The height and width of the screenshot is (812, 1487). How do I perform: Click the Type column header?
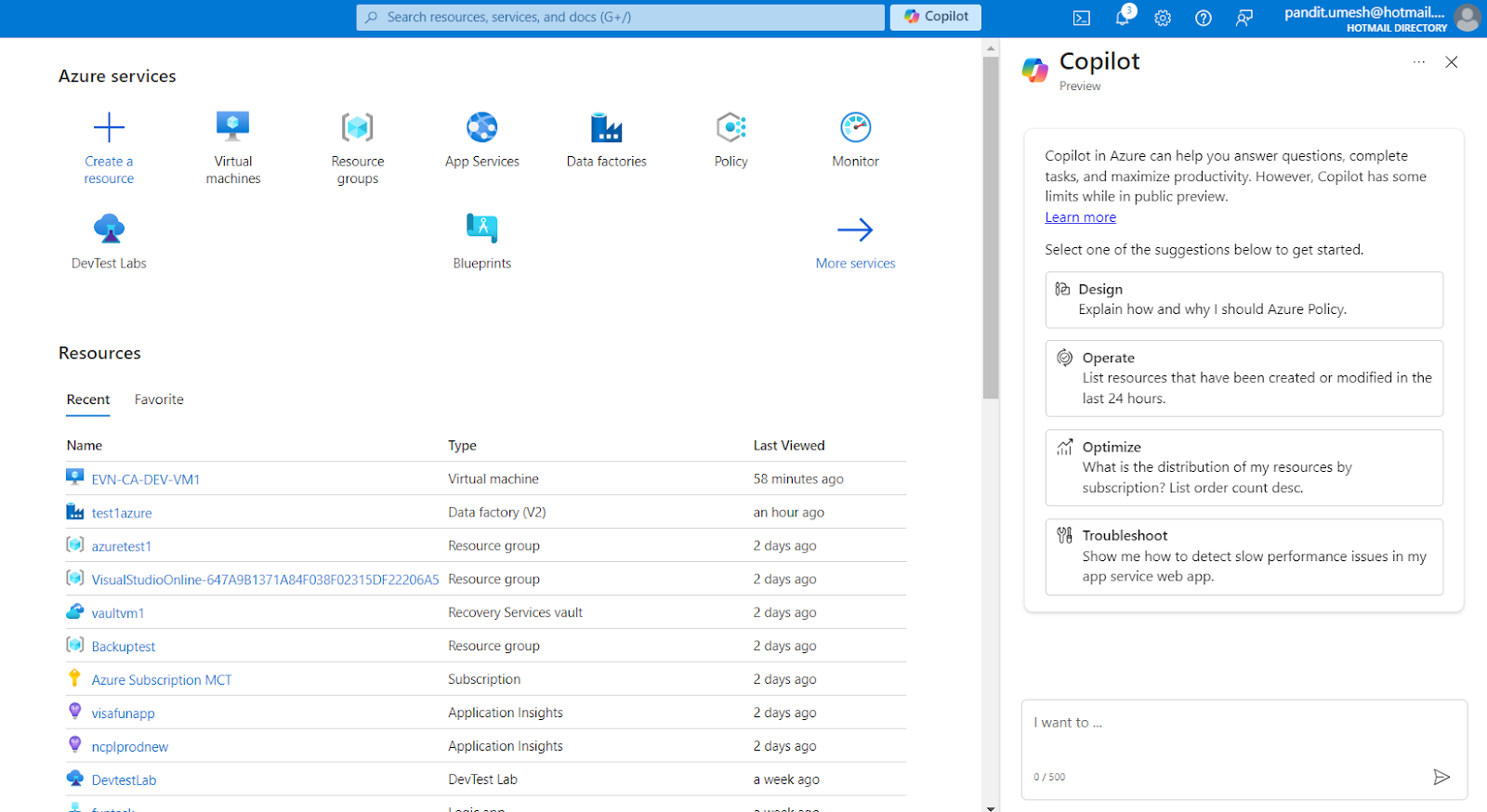(x=462, y=446)
